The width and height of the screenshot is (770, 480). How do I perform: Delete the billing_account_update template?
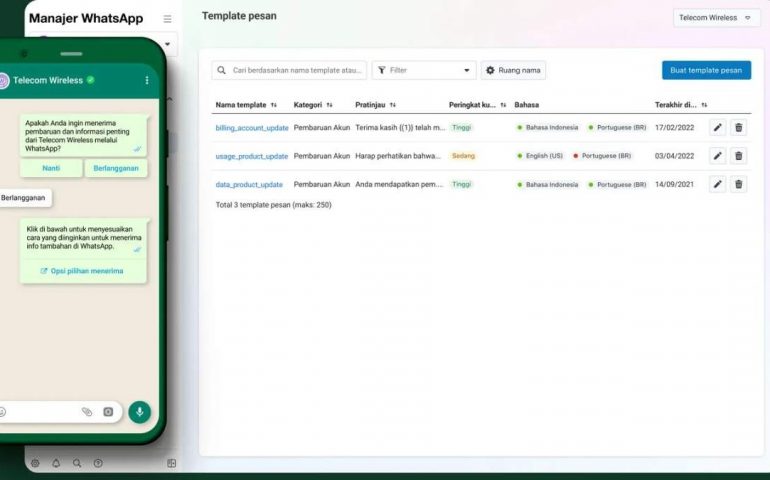click(738, 128)
